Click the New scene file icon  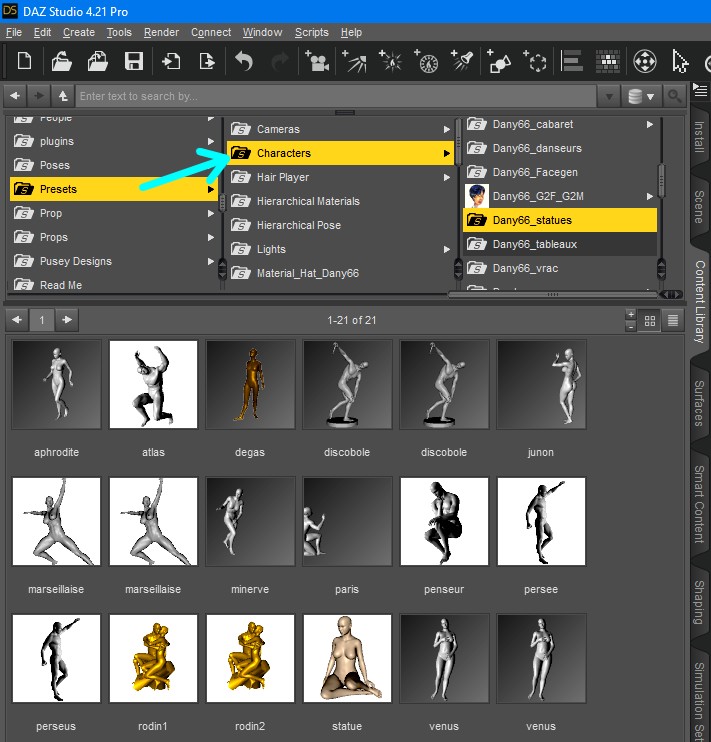coord(24,62)
